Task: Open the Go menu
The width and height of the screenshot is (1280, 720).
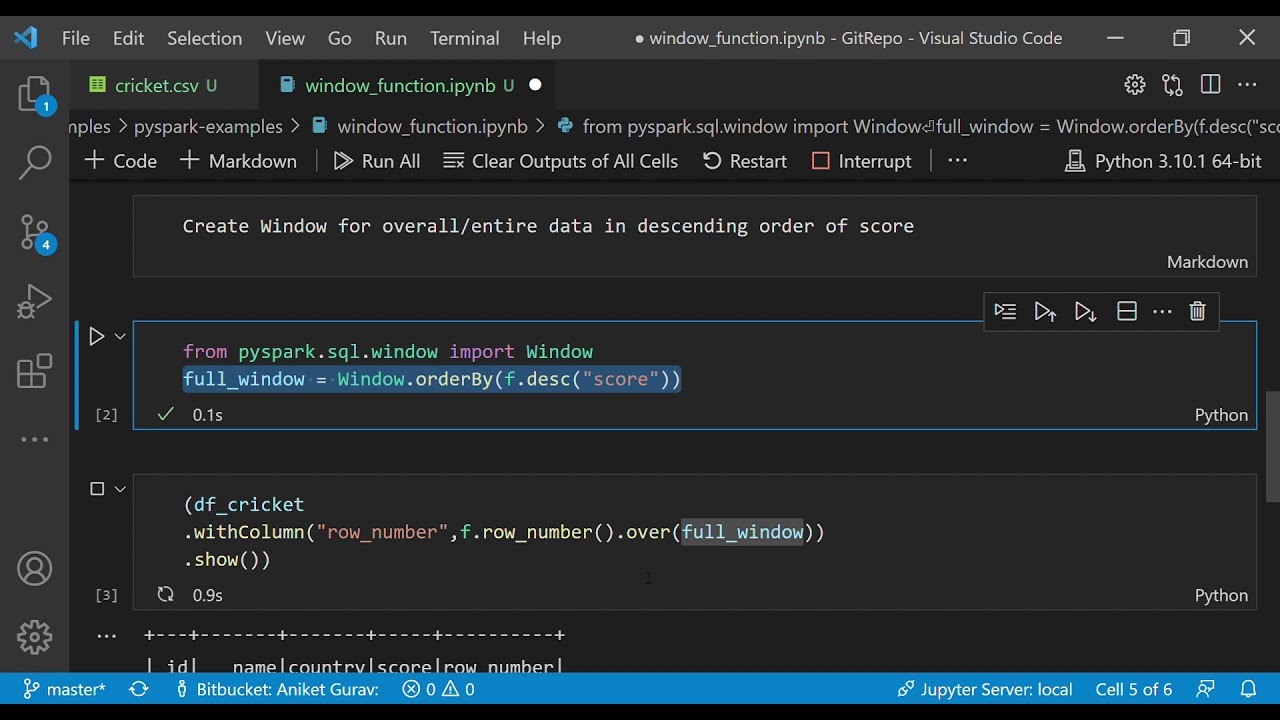Action: (340, 38)
